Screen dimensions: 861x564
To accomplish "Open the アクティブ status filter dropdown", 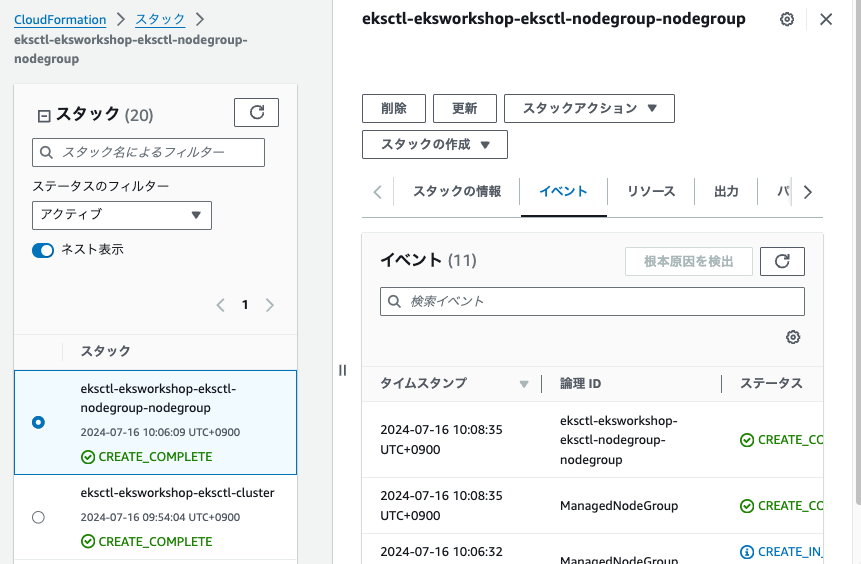I will coord(122,215).
